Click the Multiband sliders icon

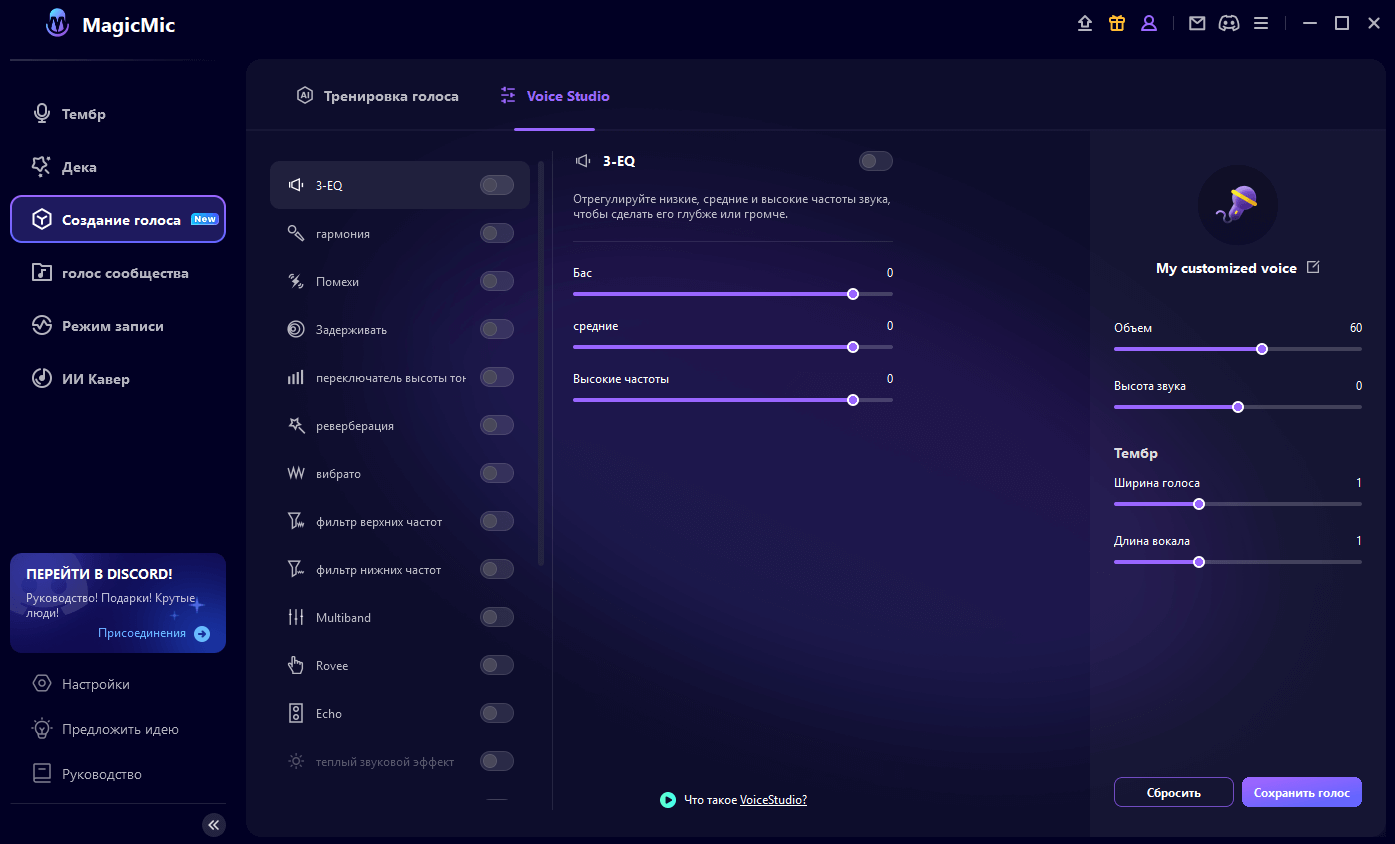click(x=296, y=617)
